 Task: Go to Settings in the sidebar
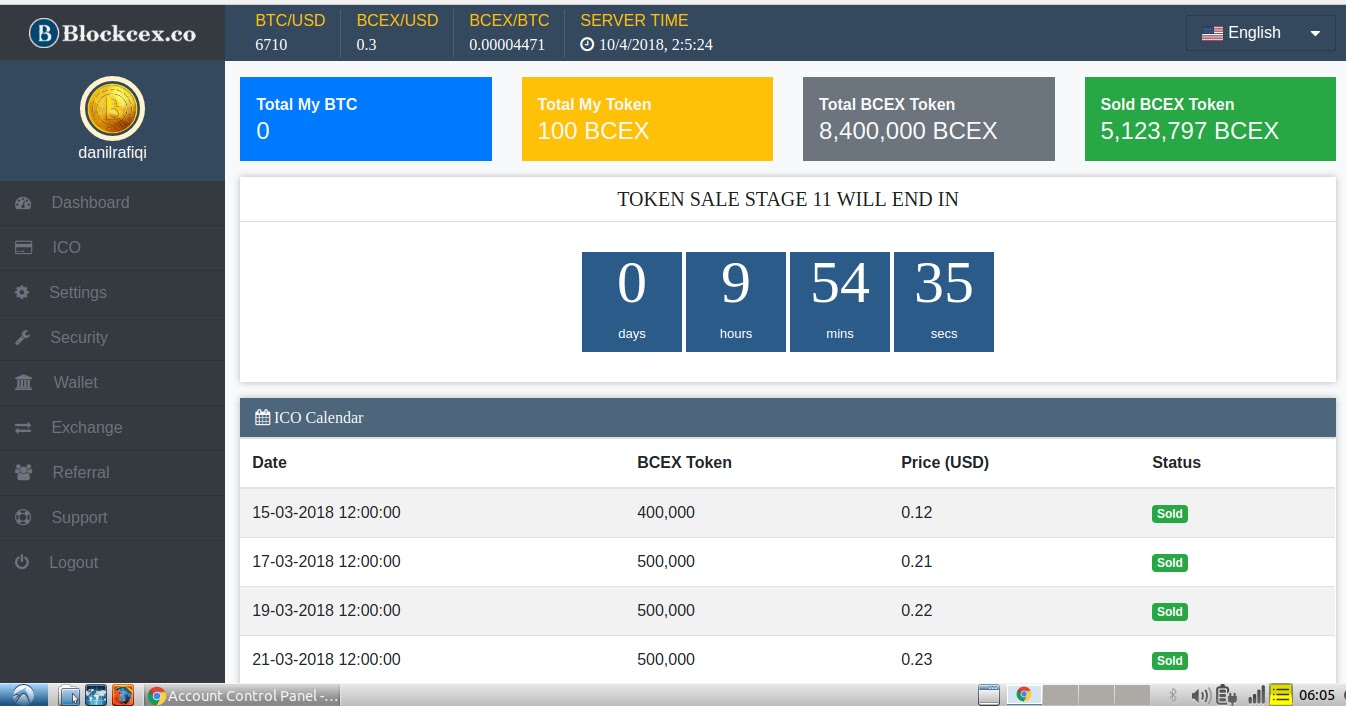[112, 293]
